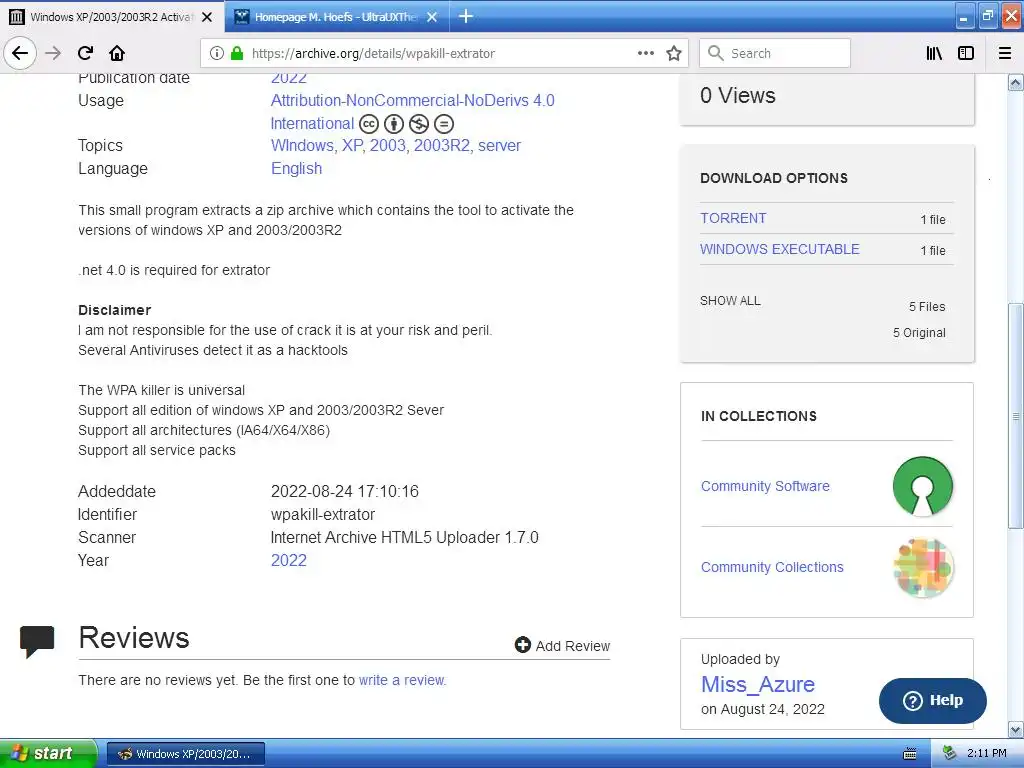Viewport: 1024px width, 768px height.
Task: Open the Help widget
Action: pyautogui.click(x=933, y=700)
